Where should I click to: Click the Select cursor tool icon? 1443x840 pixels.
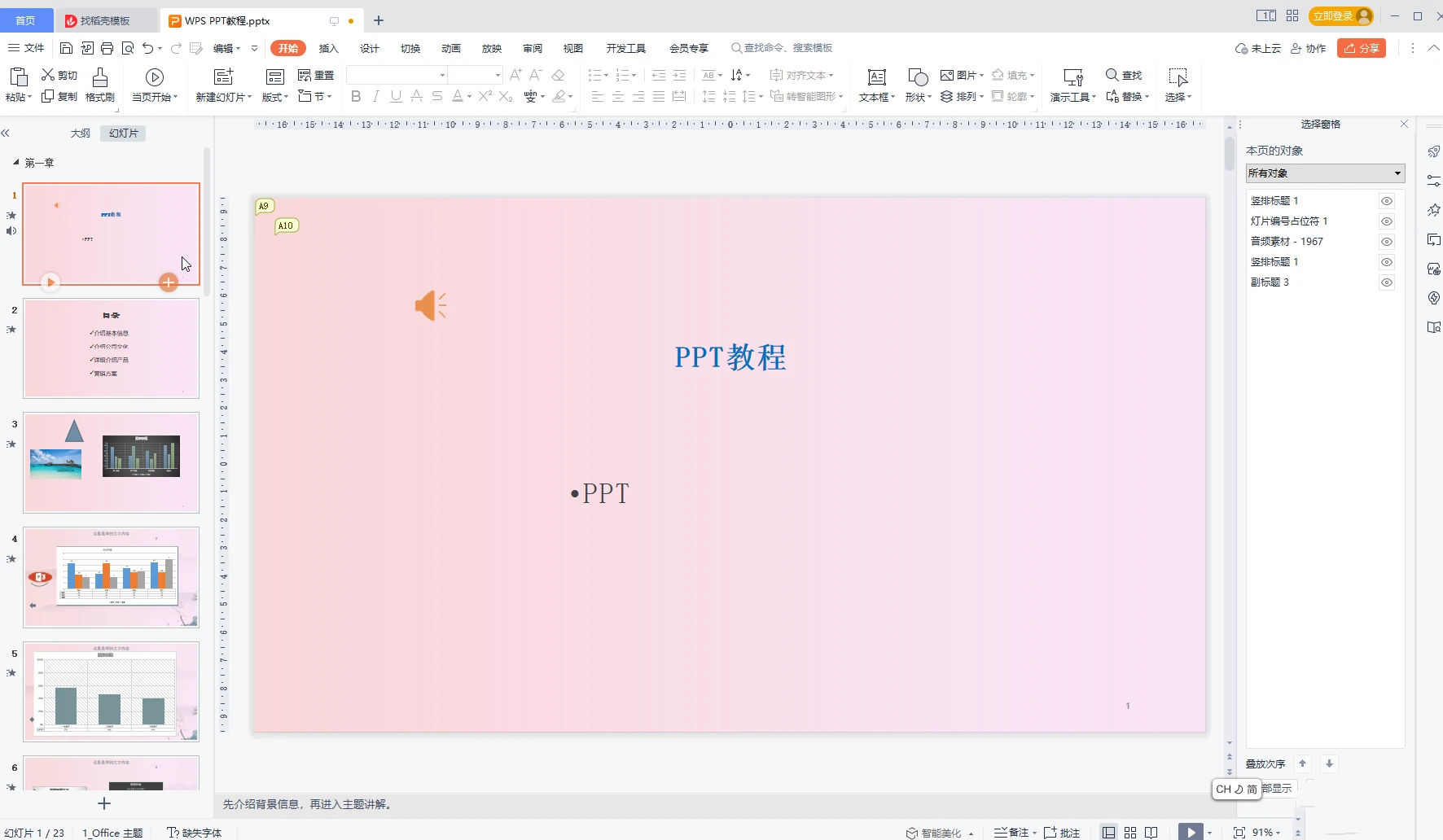[1178, 77]
